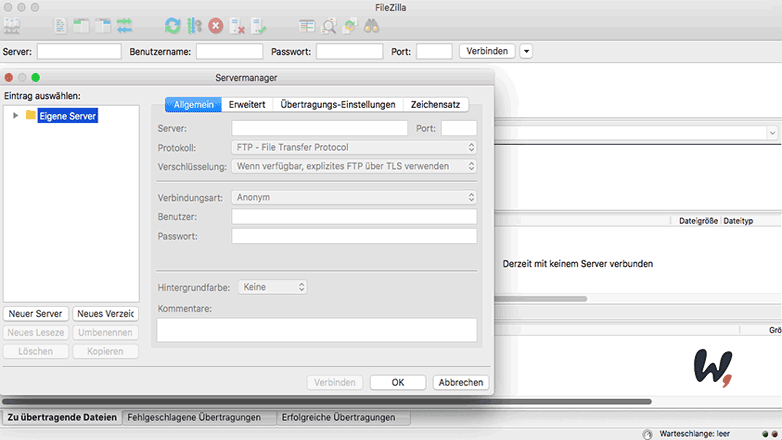Viewport: 782px width, 440px height.
Task: Toggle synchronized browsing icon
Action: pos(350,26)
